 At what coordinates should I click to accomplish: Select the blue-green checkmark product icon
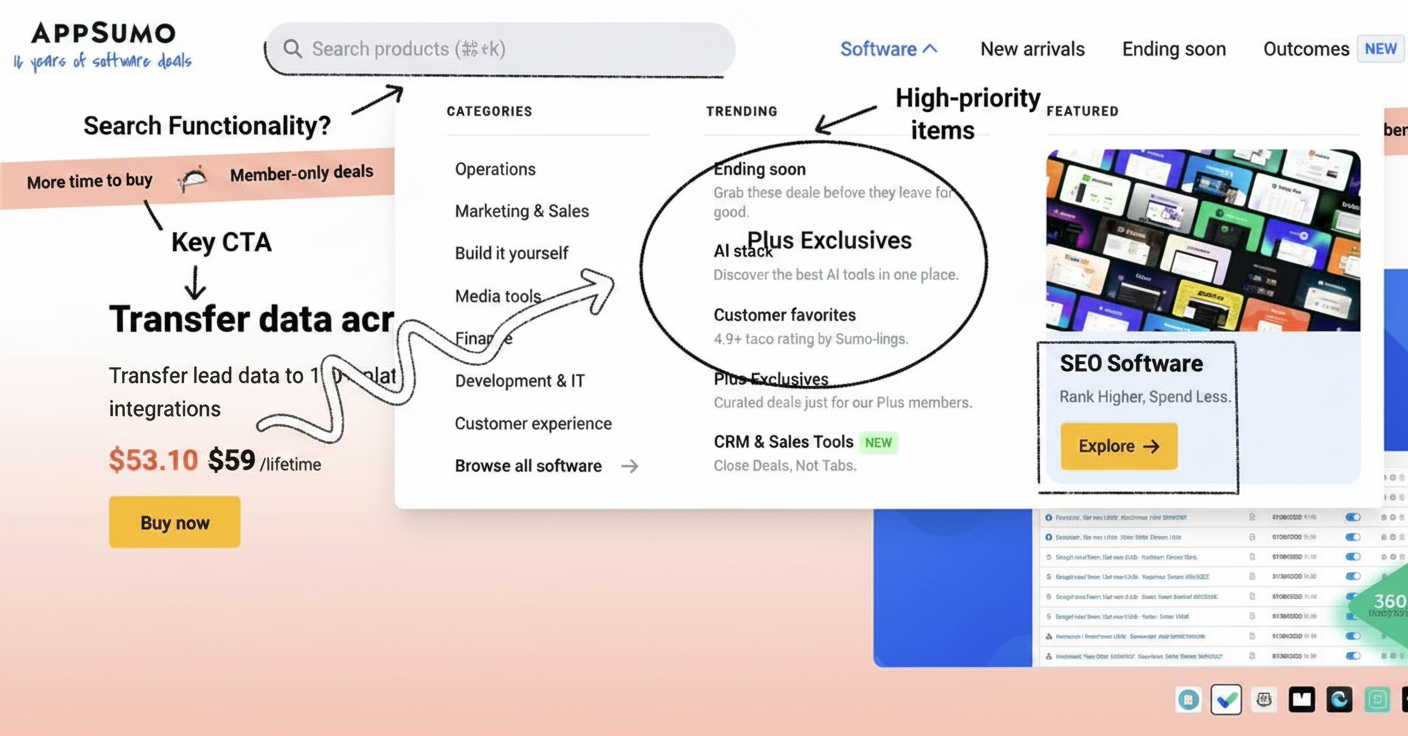1226,700
